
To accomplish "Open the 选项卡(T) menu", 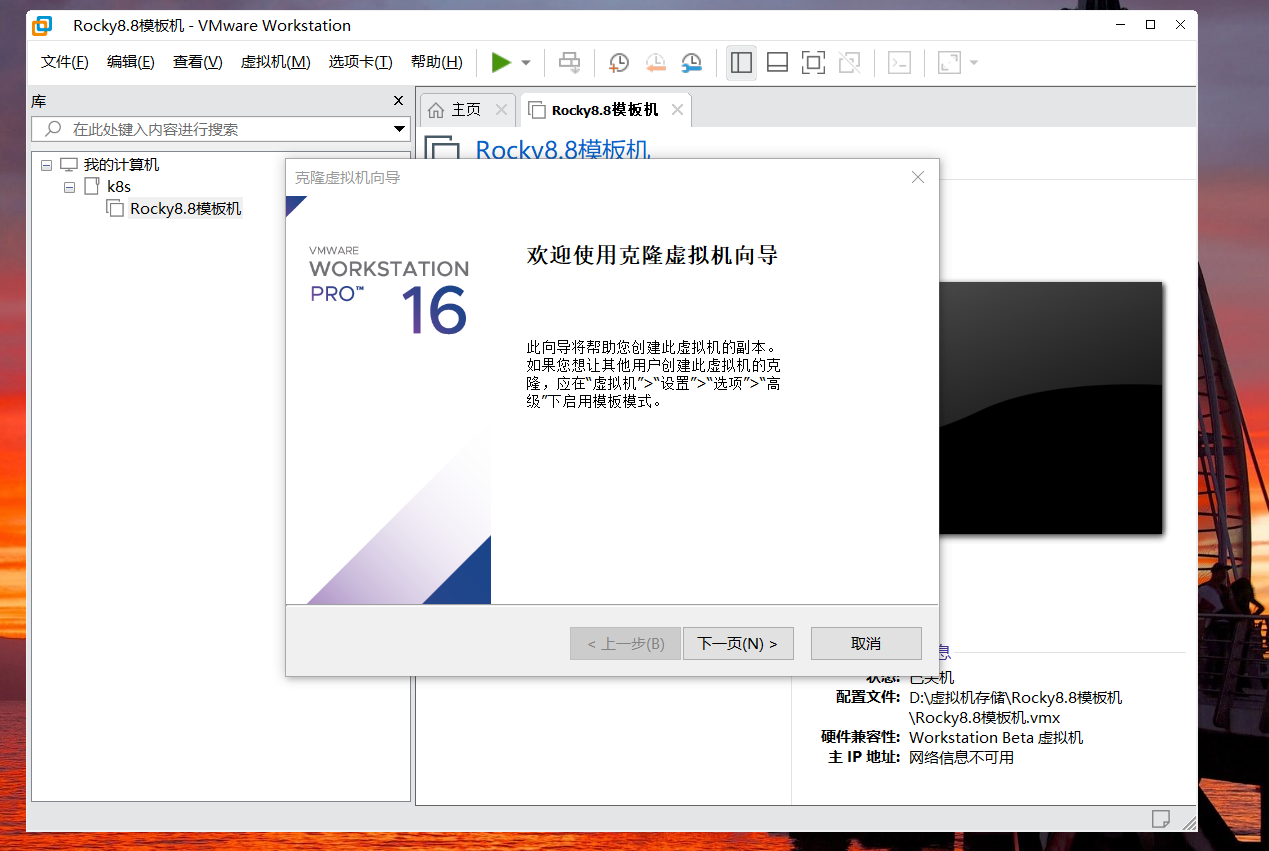I will [x=361, y=62].
